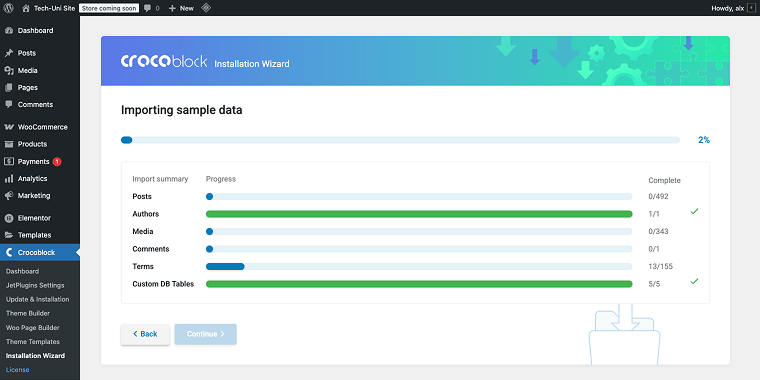Click the 0/492 posts count
The image size is (760, 380).
click(x=658, y=197)
